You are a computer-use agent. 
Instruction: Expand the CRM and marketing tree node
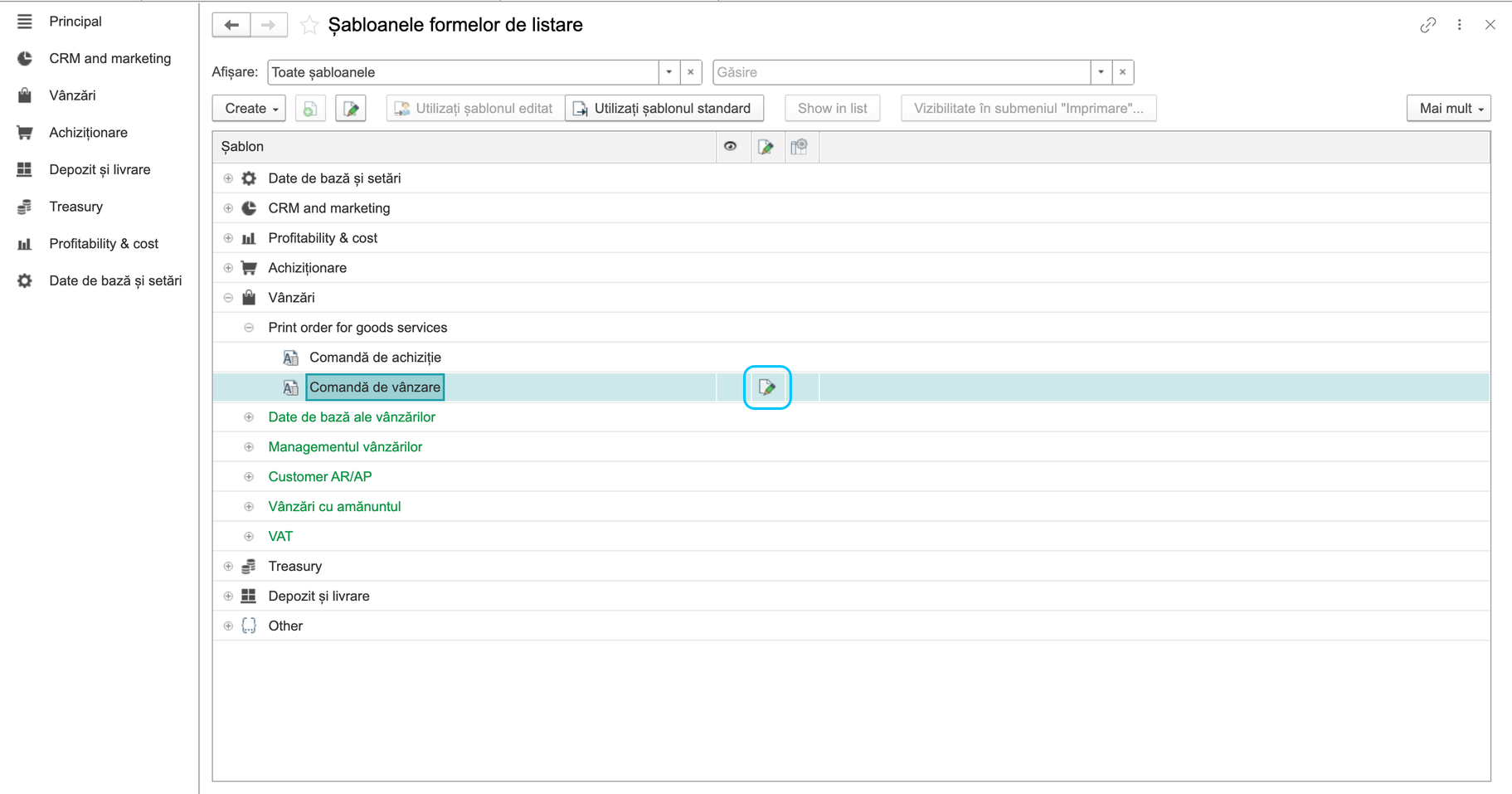pos(228,208)
